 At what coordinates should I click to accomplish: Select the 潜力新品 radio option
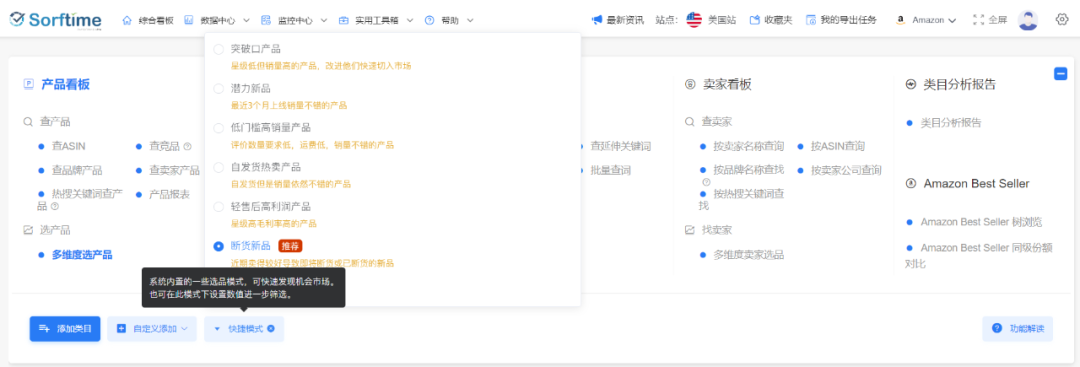[x=218, y=89]
